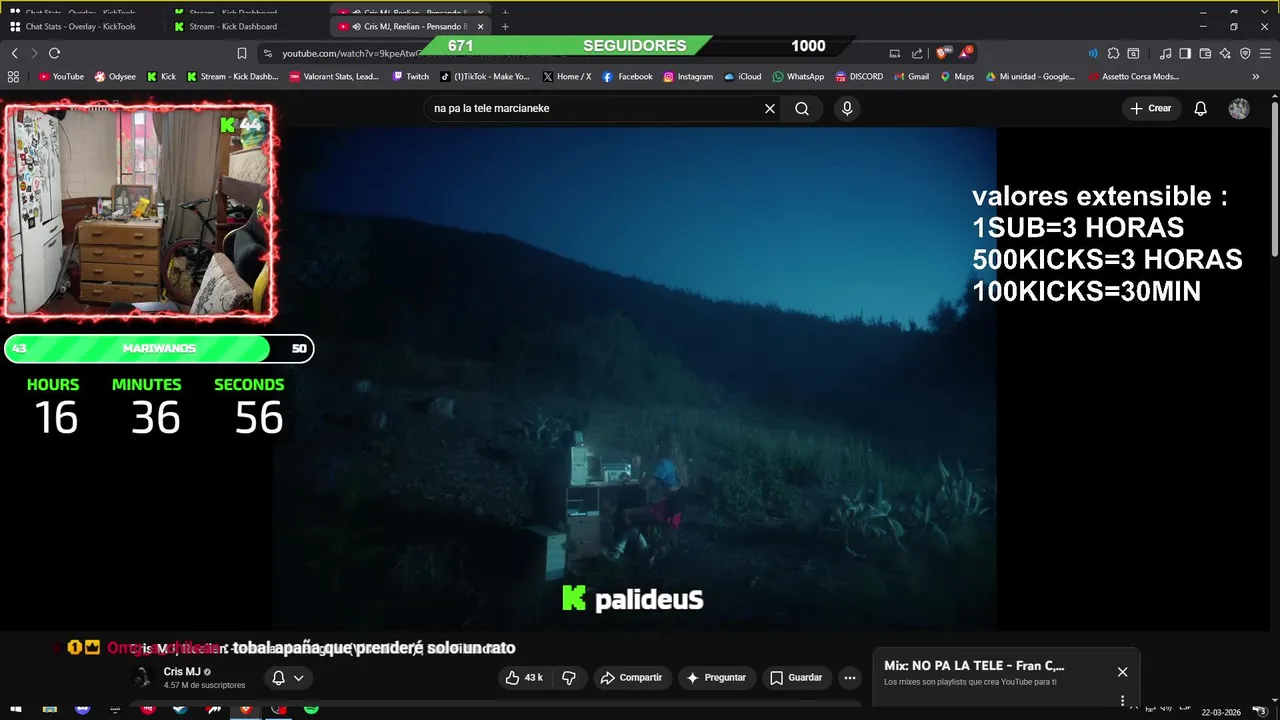The width and height of the screenshot is (1280, 720).
Task: Open the DISCORD bookmark
Action: 859,76
